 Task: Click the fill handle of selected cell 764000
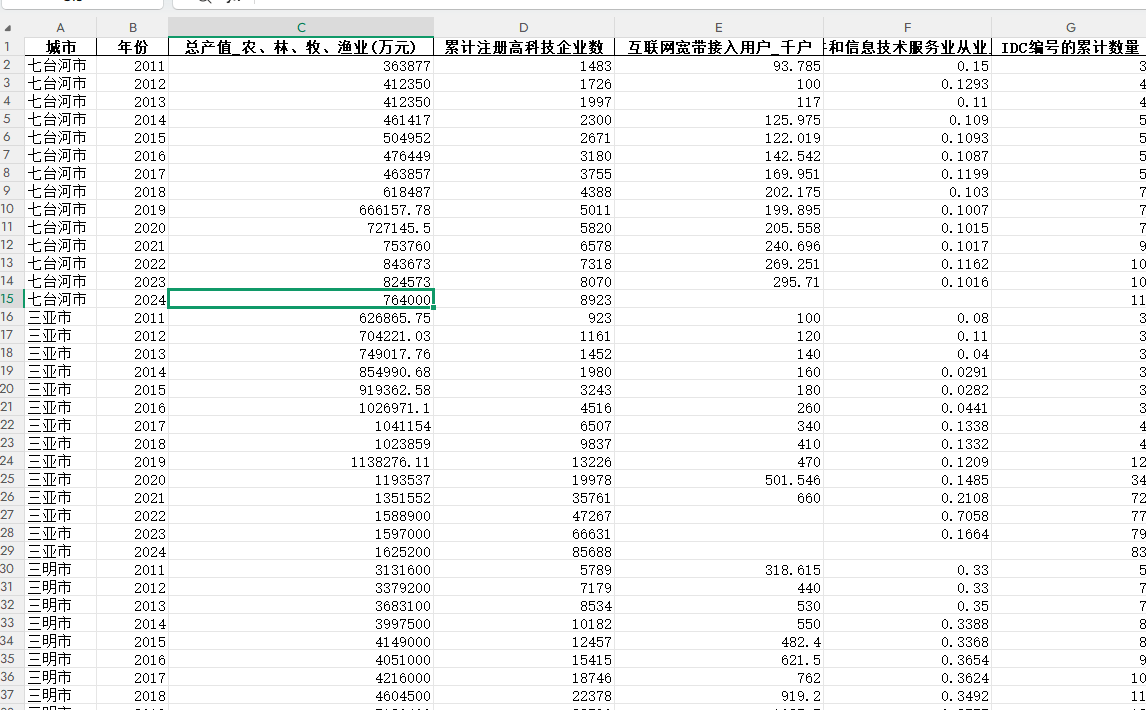[433, 308]
